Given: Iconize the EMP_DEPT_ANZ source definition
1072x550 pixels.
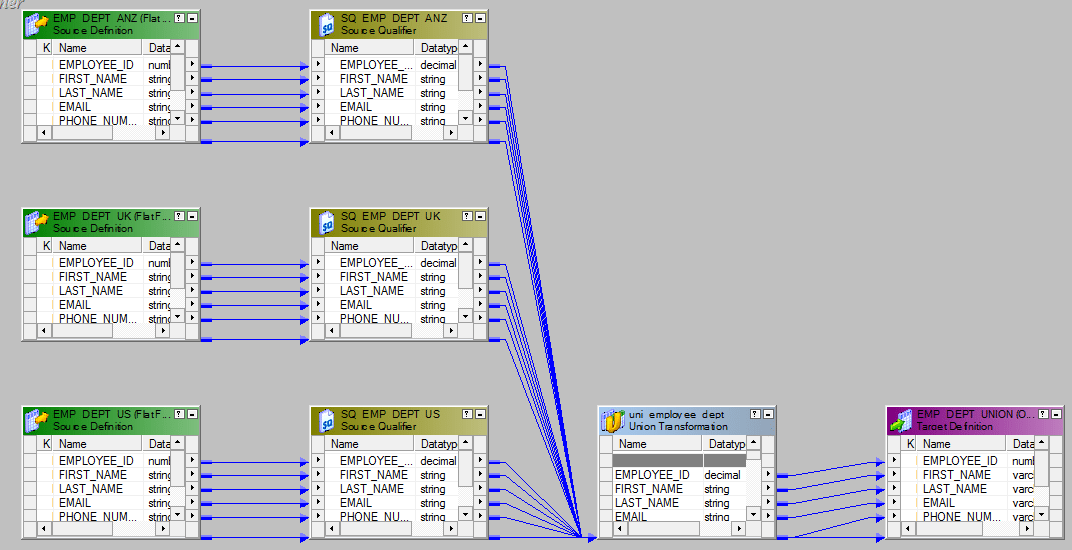Looking at the screenshot, I should tap(192, 18).
